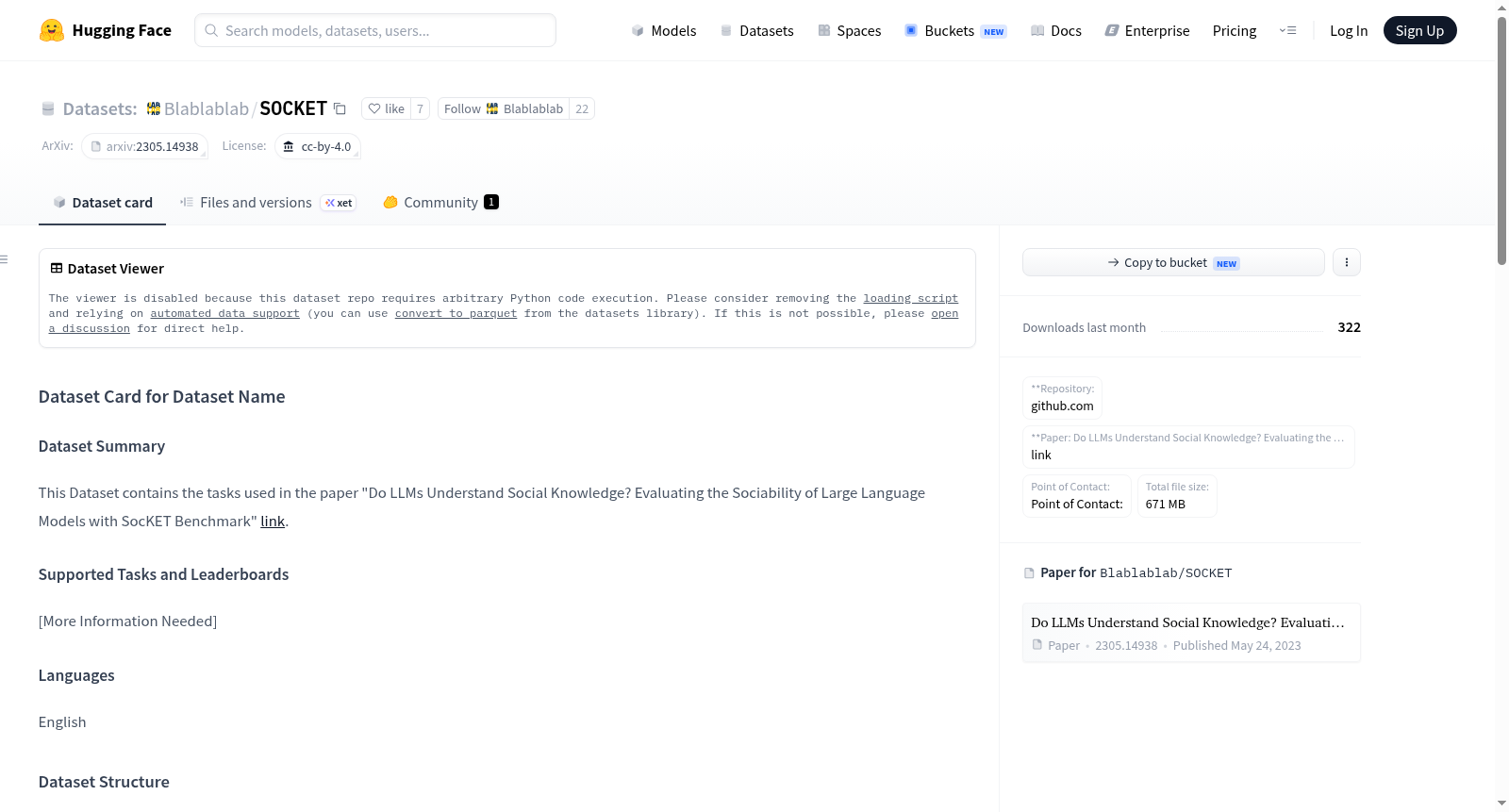Screen dimensions: 1509x812
Task: Open the Buckets page
Action: pos(955,31)
